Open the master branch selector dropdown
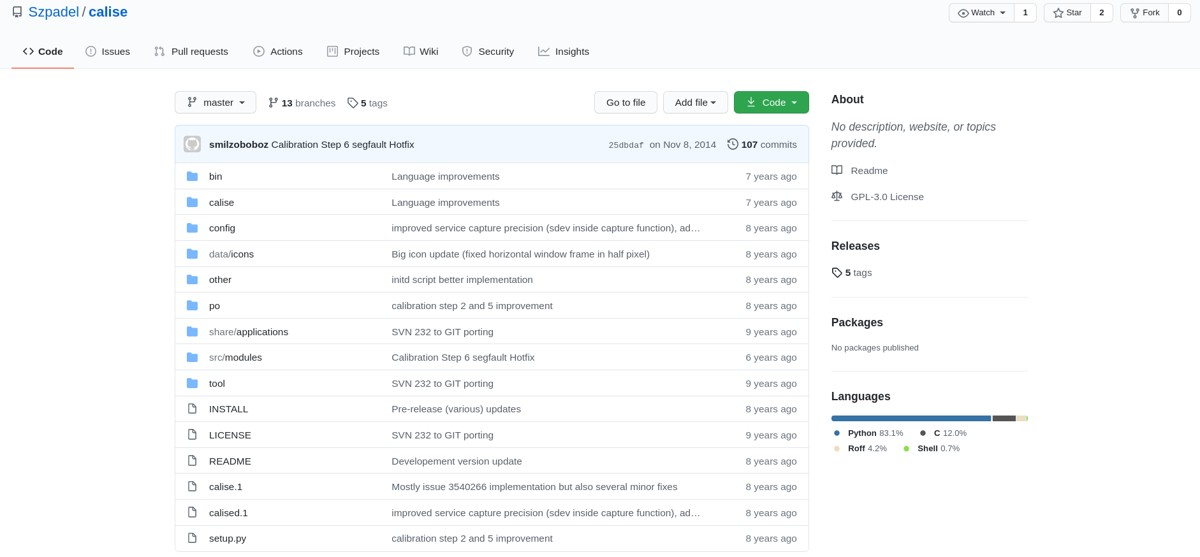This screenshot has width=1200, height=557. pyautogui.click(x=215, y=102)
